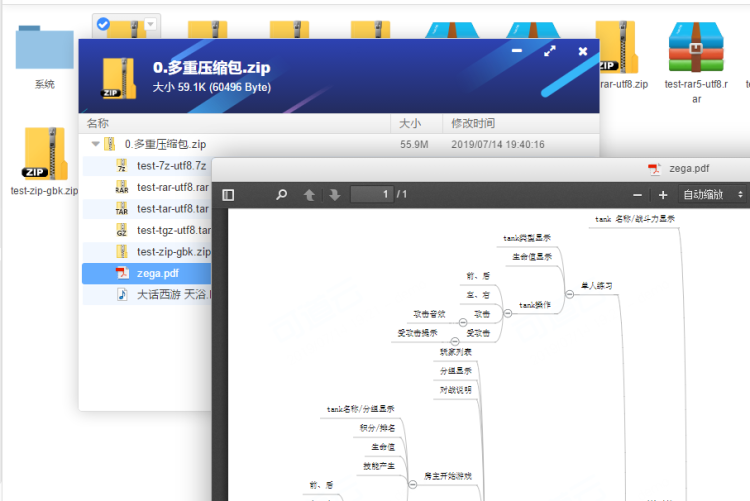
Task: Go to previous PDF page
Action: click(310, 194)
